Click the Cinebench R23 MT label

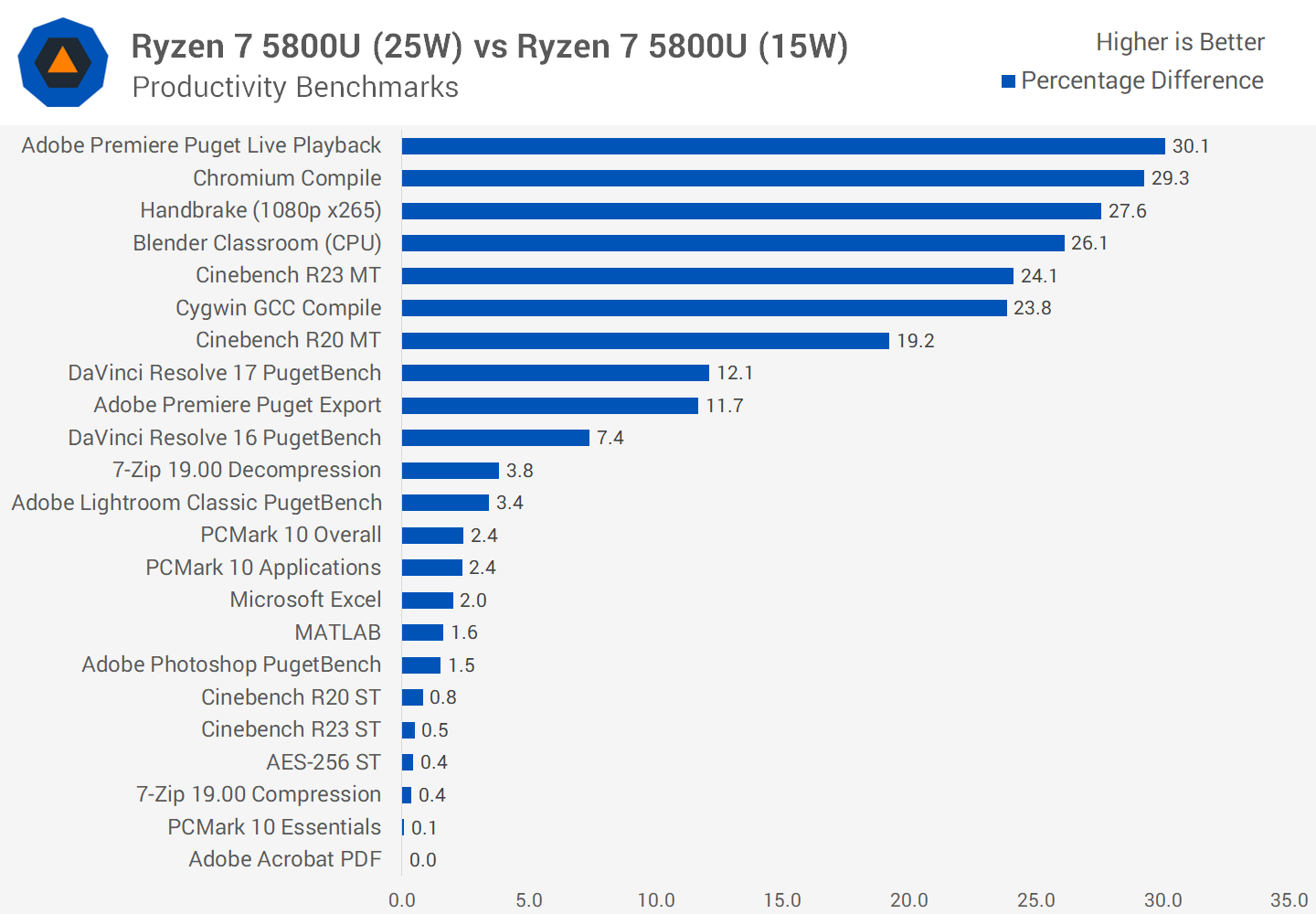(x=288, y=275)
